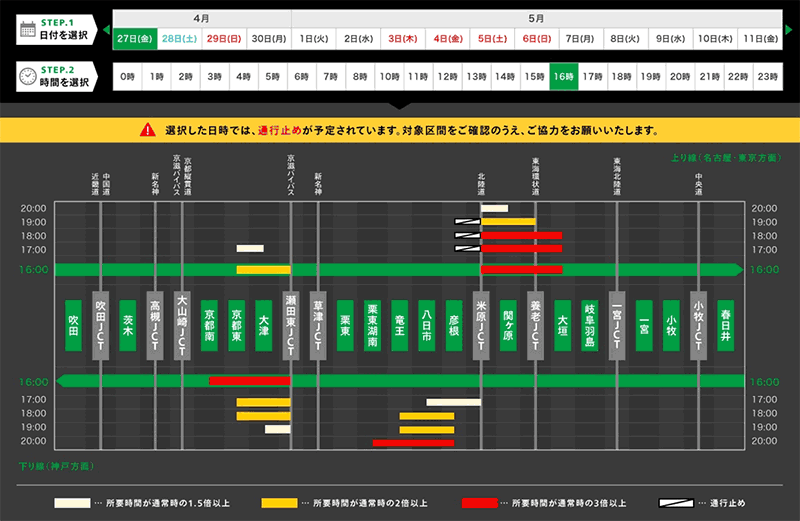Click the 大山崎JCT junction box
The width and height of the screenshot is (800, 521).
pyautogui.click(x=182, y=326)
